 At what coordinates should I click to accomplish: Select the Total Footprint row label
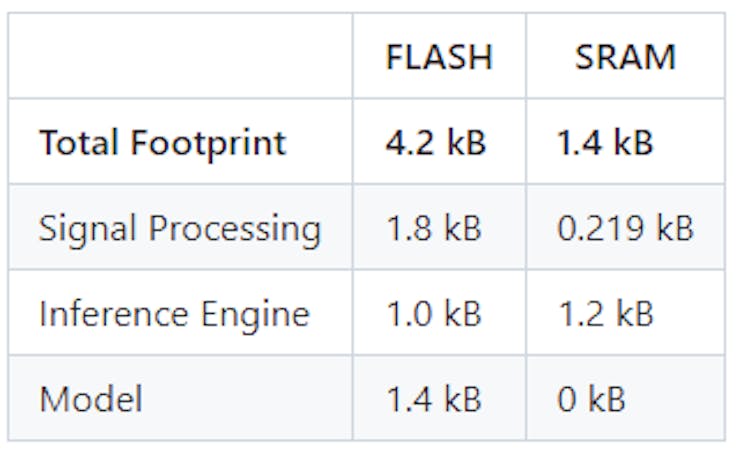(x=162, y=143)
